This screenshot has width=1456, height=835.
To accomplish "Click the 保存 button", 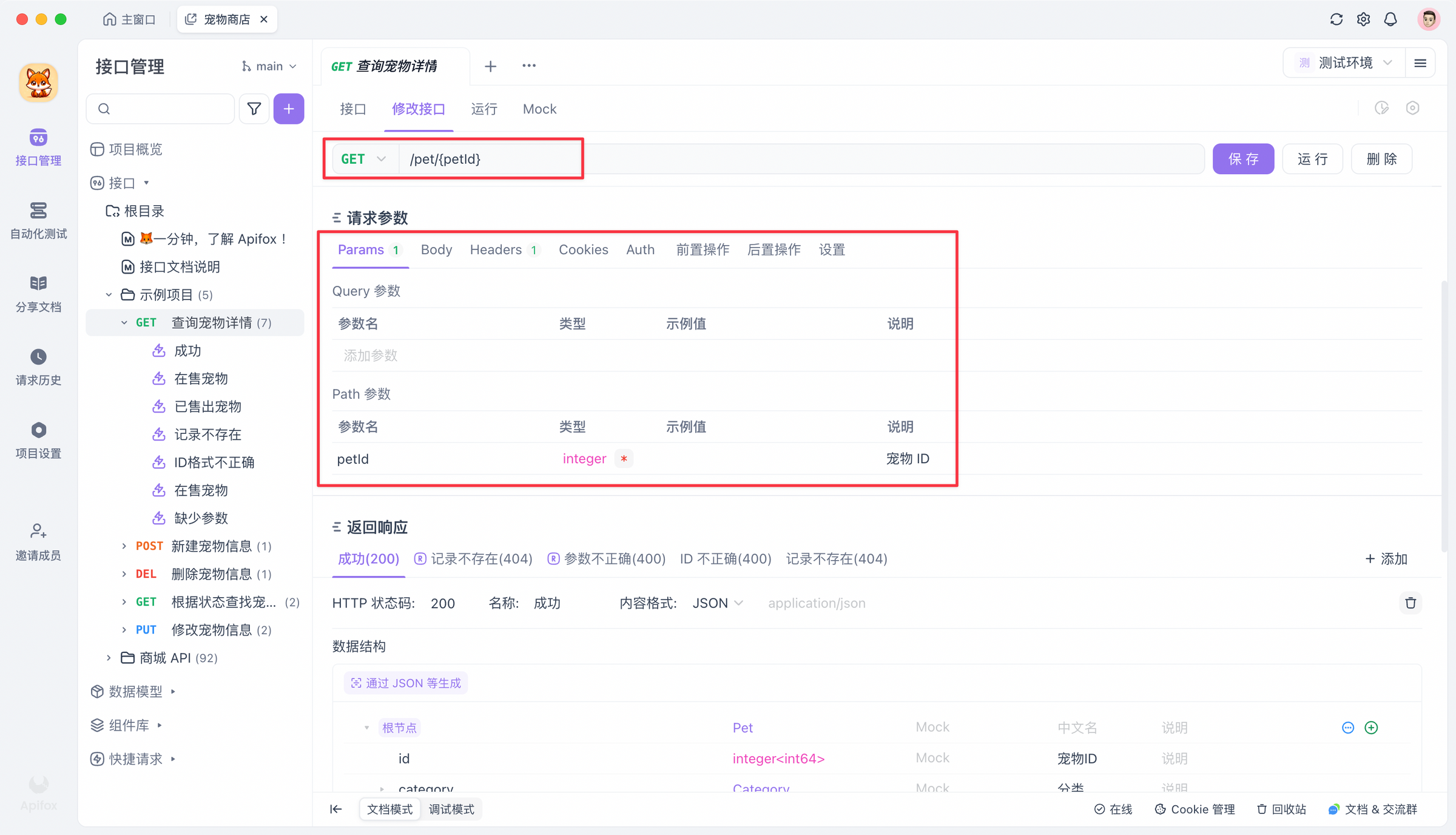I will (x=1243, y=158).
